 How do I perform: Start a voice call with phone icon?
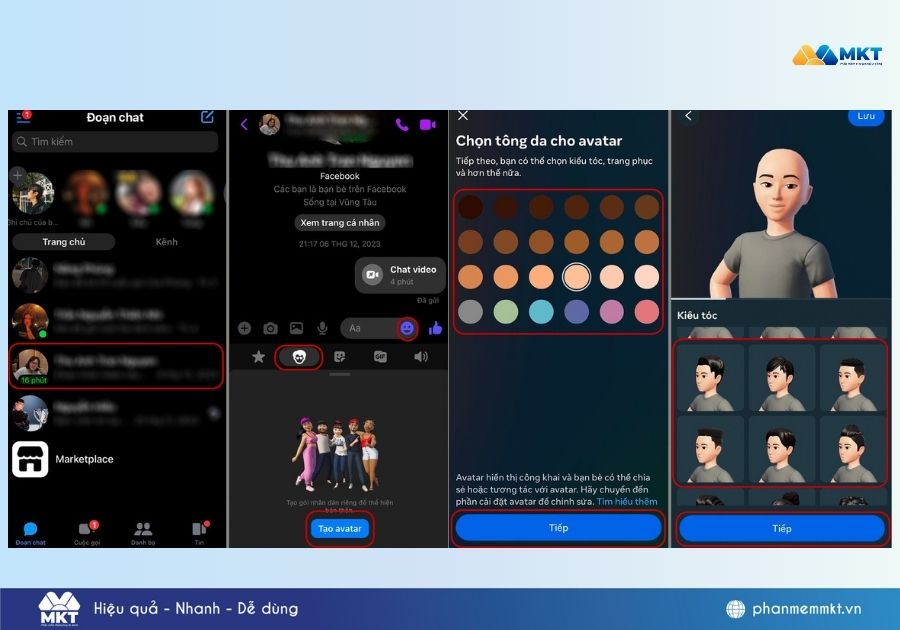402,125
